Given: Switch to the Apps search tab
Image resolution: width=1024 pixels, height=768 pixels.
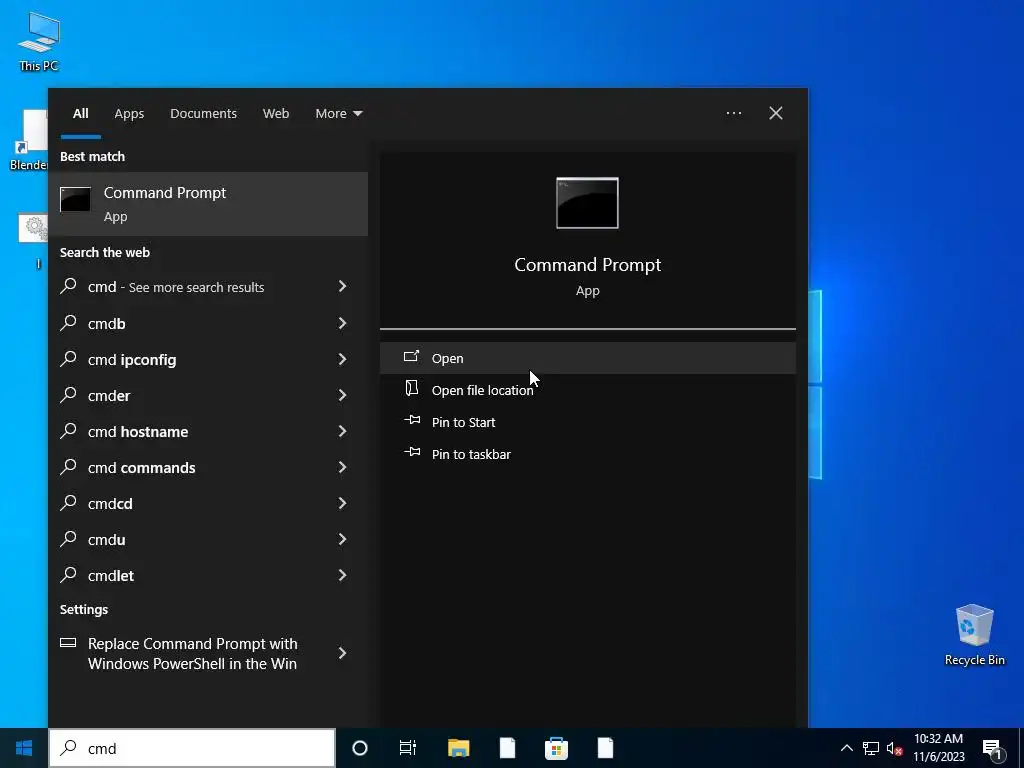Looking at the screenshot, I should point(129,114).
